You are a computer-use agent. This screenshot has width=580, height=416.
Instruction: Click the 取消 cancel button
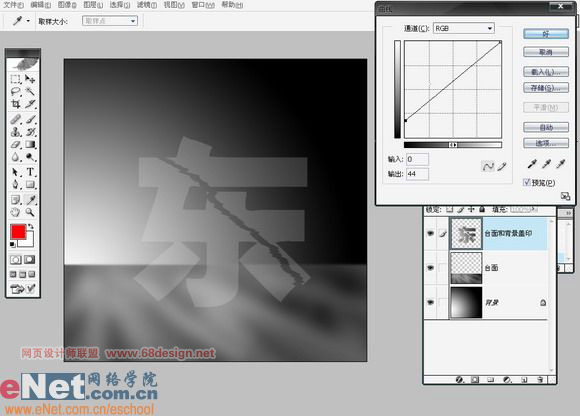coord(546,52)
